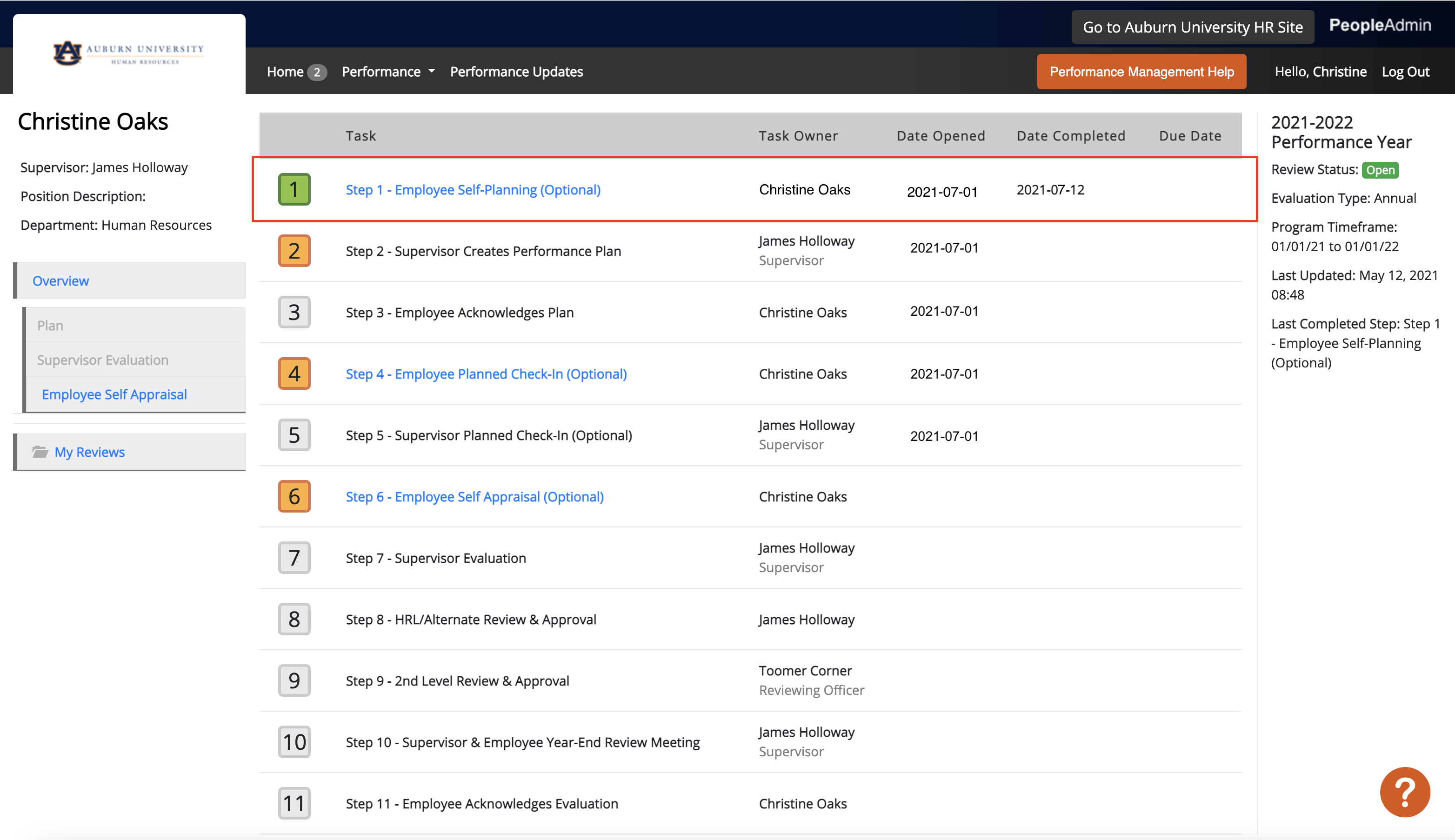Select the Overview sidebar item
Screen dimensions: 1455x840
point(130,281)
